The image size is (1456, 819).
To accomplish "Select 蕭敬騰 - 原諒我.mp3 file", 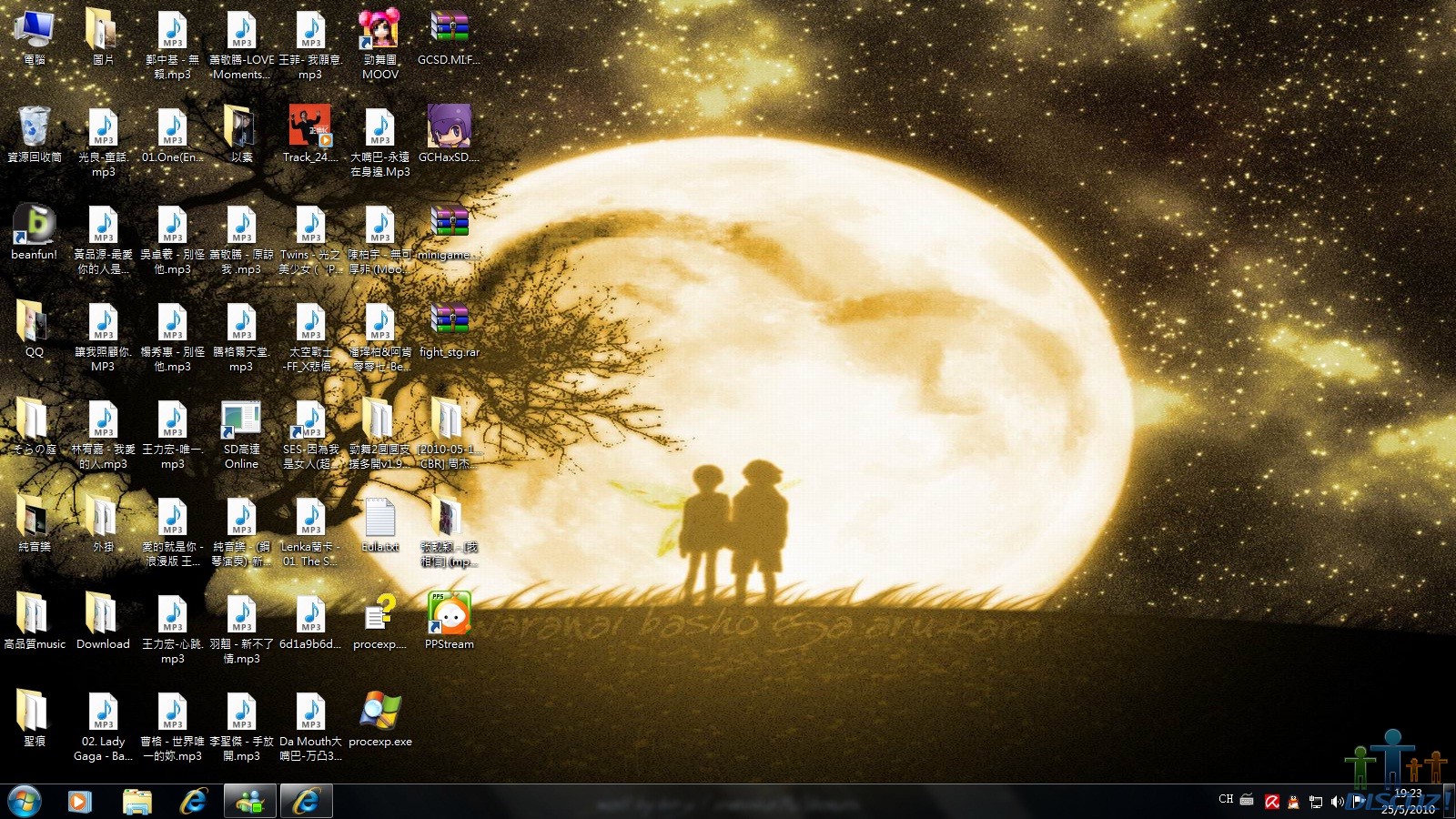I will coord(242,240).
